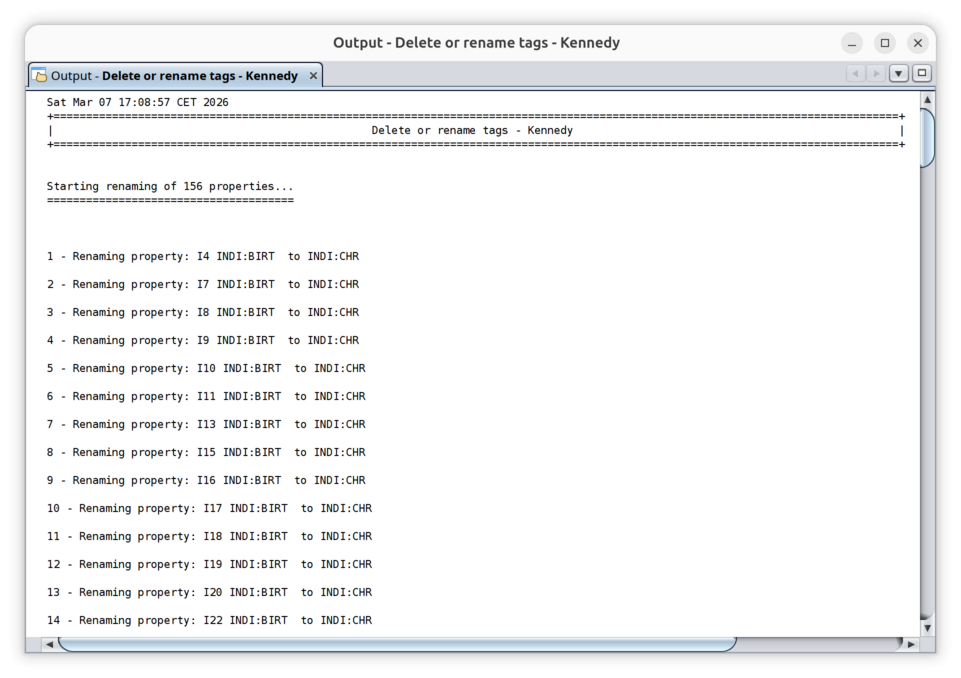Viewport: 961px width, 678px height.
Task: Click the timestamp line Sat Mar 07
Action: 138,103
